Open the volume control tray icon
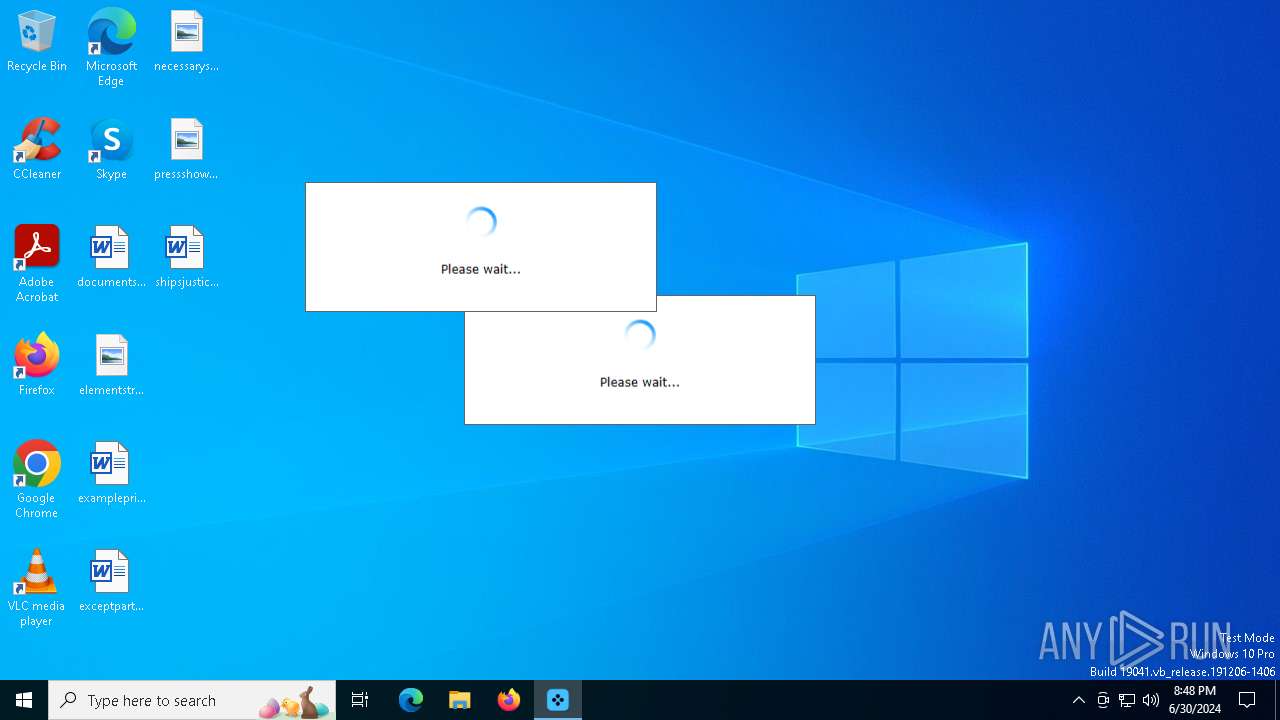This screenshot has width=1280, height=720. pyautogui.click(x=1151, y=700)
